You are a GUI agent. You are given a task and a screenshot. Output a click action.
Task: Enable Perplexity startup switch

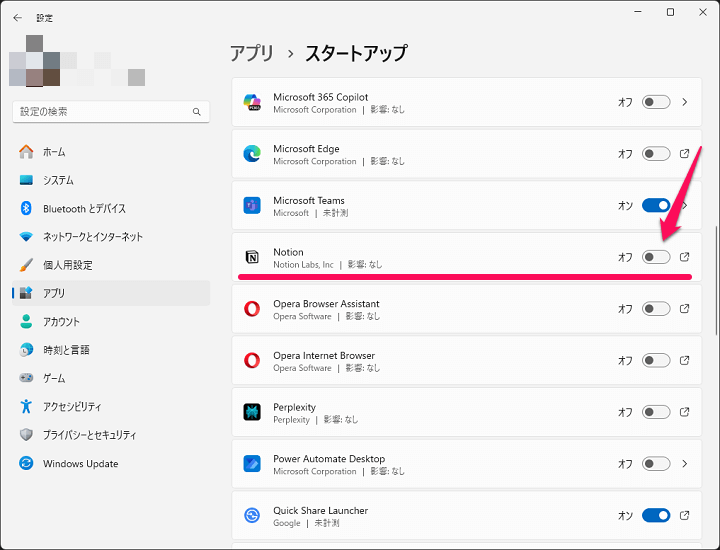[x=656, y=412]
